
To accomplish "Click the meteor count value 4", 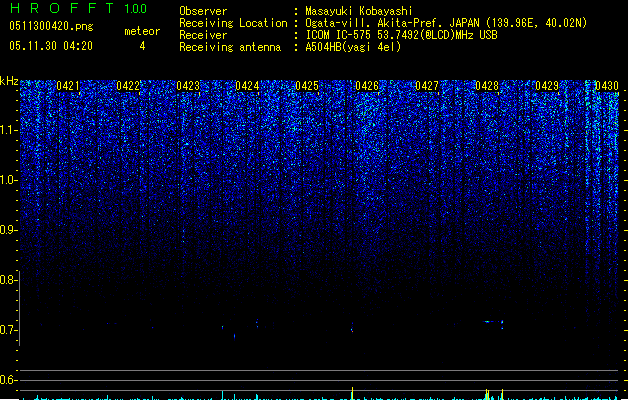I will 142,46.
